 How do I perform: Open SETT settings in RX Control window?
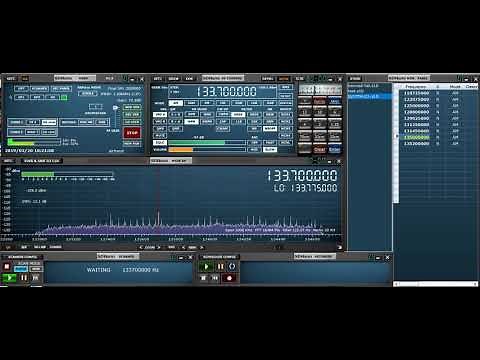tap(157, 79)
